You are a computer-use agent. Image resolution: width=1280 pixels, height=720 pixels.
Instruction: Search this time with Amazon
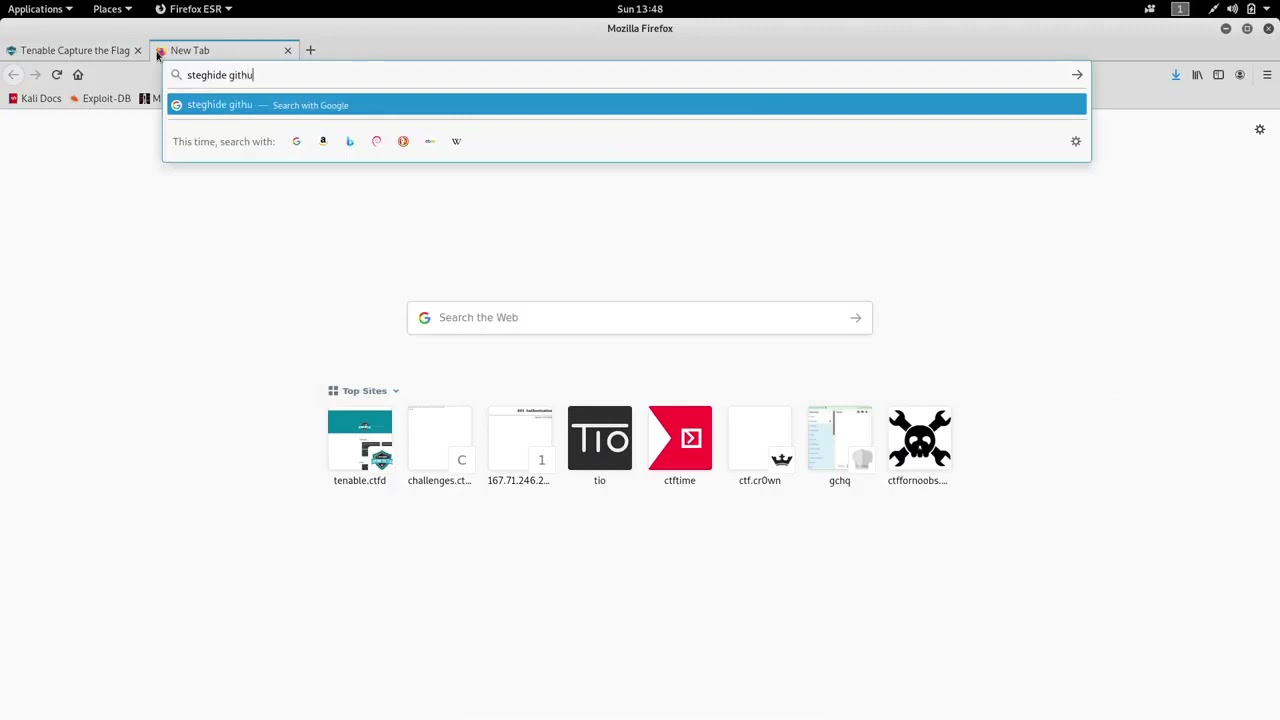pyautogui.click(x=323, y=141)
